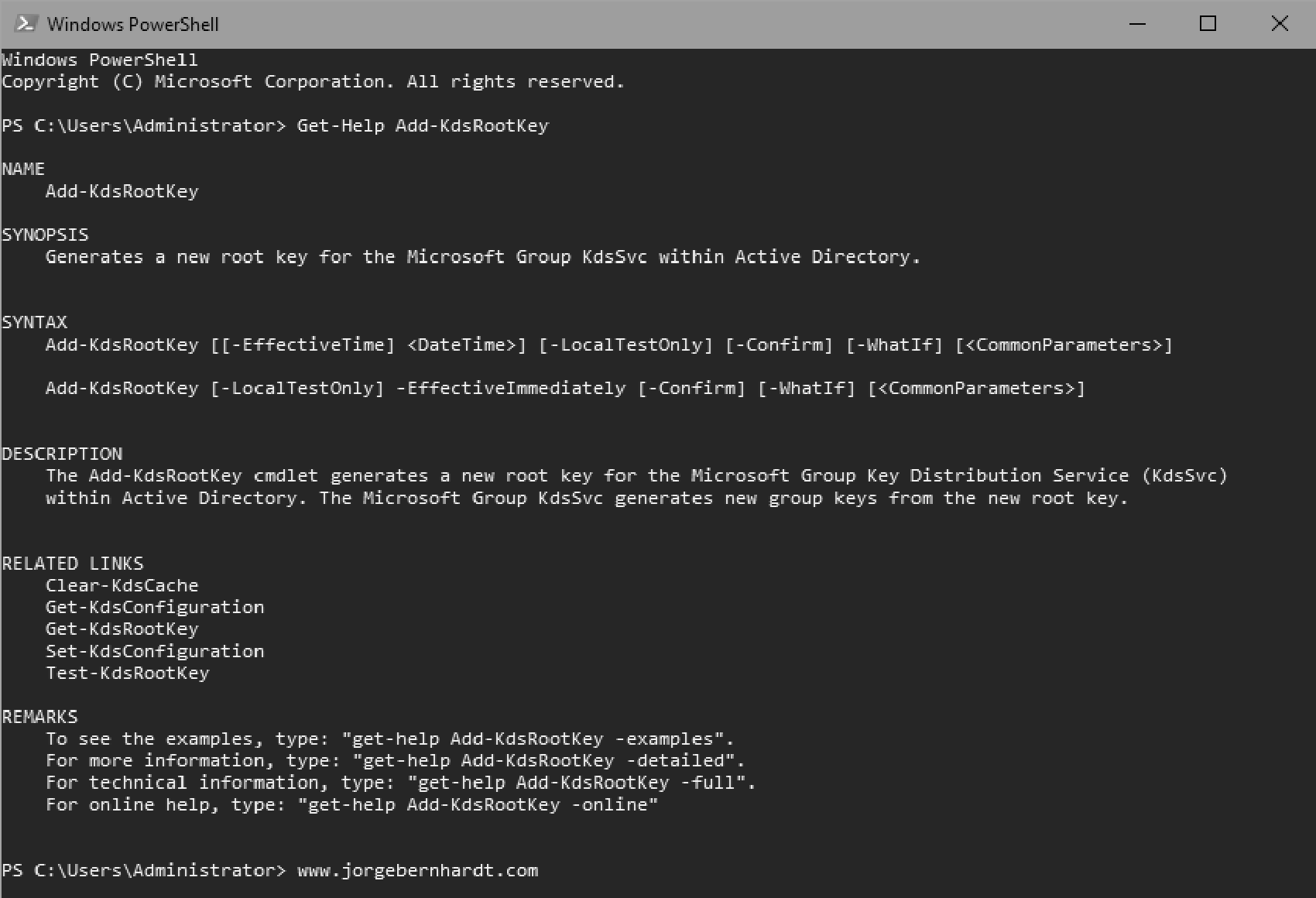Select the Add-KdsRootKey name under NAME

pos(122,190)
